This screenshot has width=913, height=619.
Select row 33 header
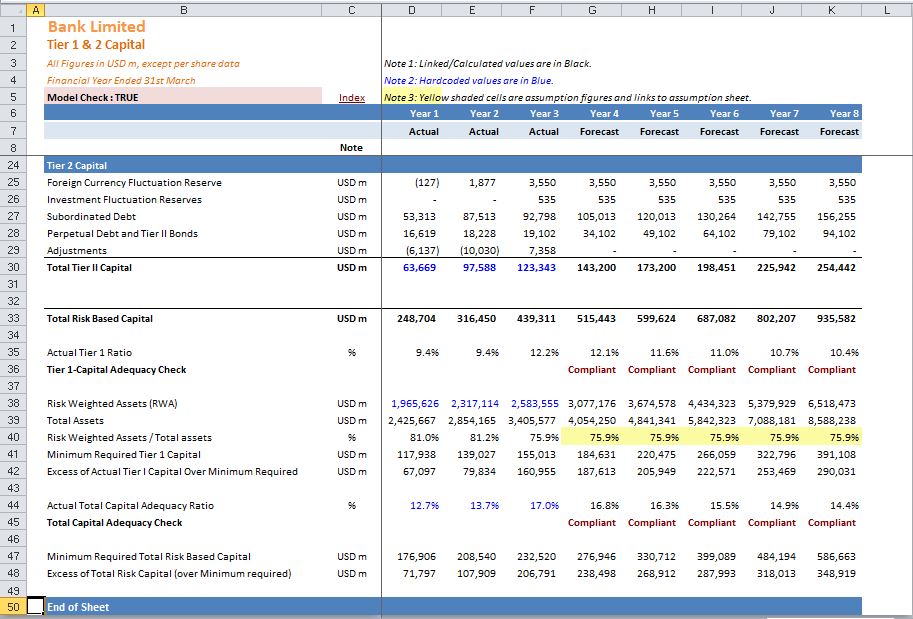pyautogui.click(x=13, y=319)
